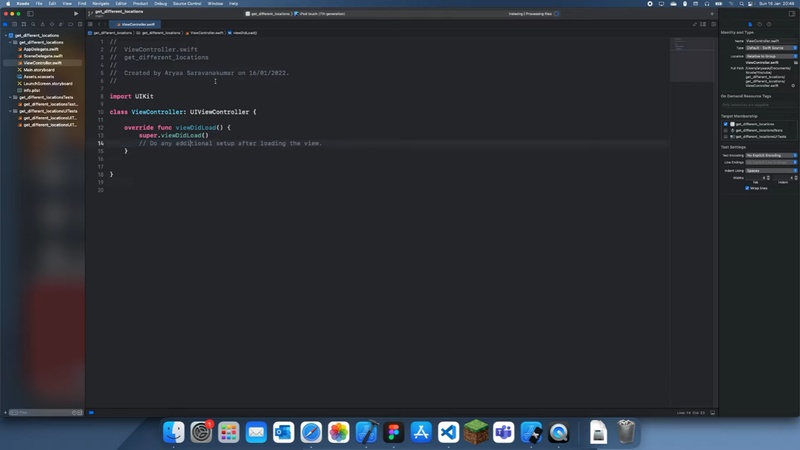Toggle the inspector panel at top right

coord(792,14)
